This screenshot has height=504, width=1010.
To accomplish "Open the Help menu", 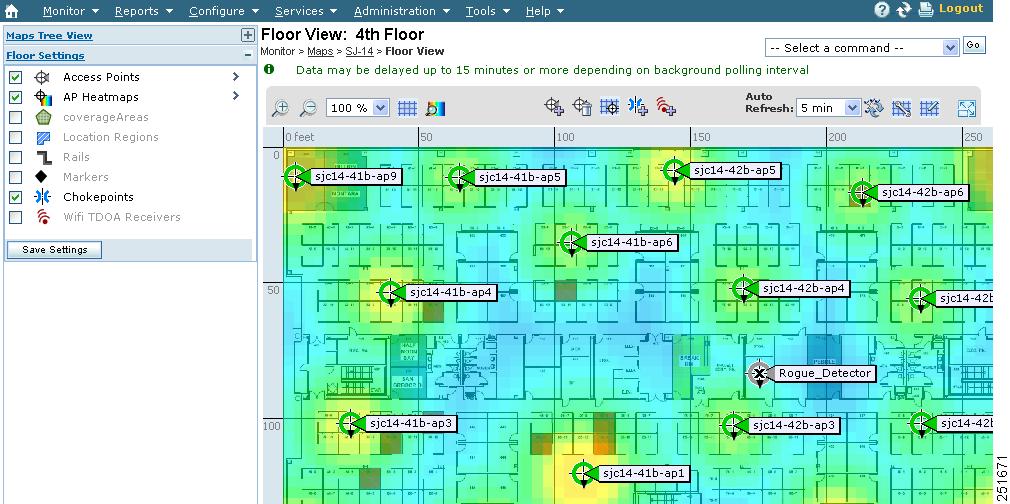I will (544, 11).
